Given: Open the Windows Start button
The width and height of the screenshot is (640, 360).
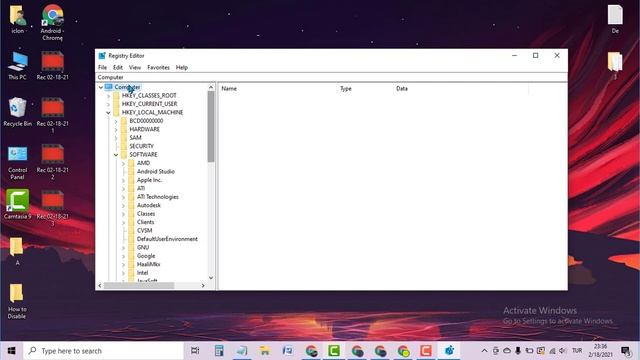Looking at the screenshot, I should 11,351.
